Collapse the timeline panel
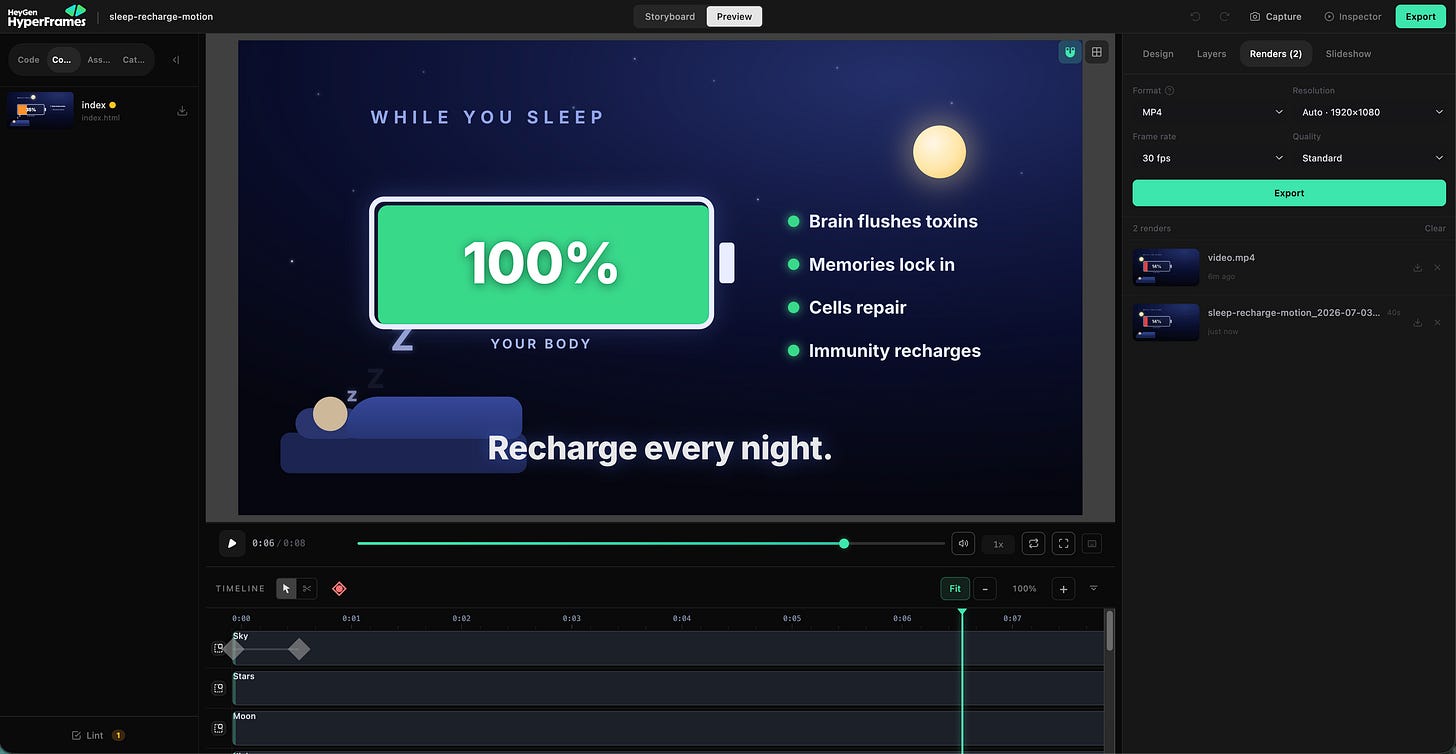Image resolution: width=1456 pixels, height=754 pixels. pos(1093,589)
